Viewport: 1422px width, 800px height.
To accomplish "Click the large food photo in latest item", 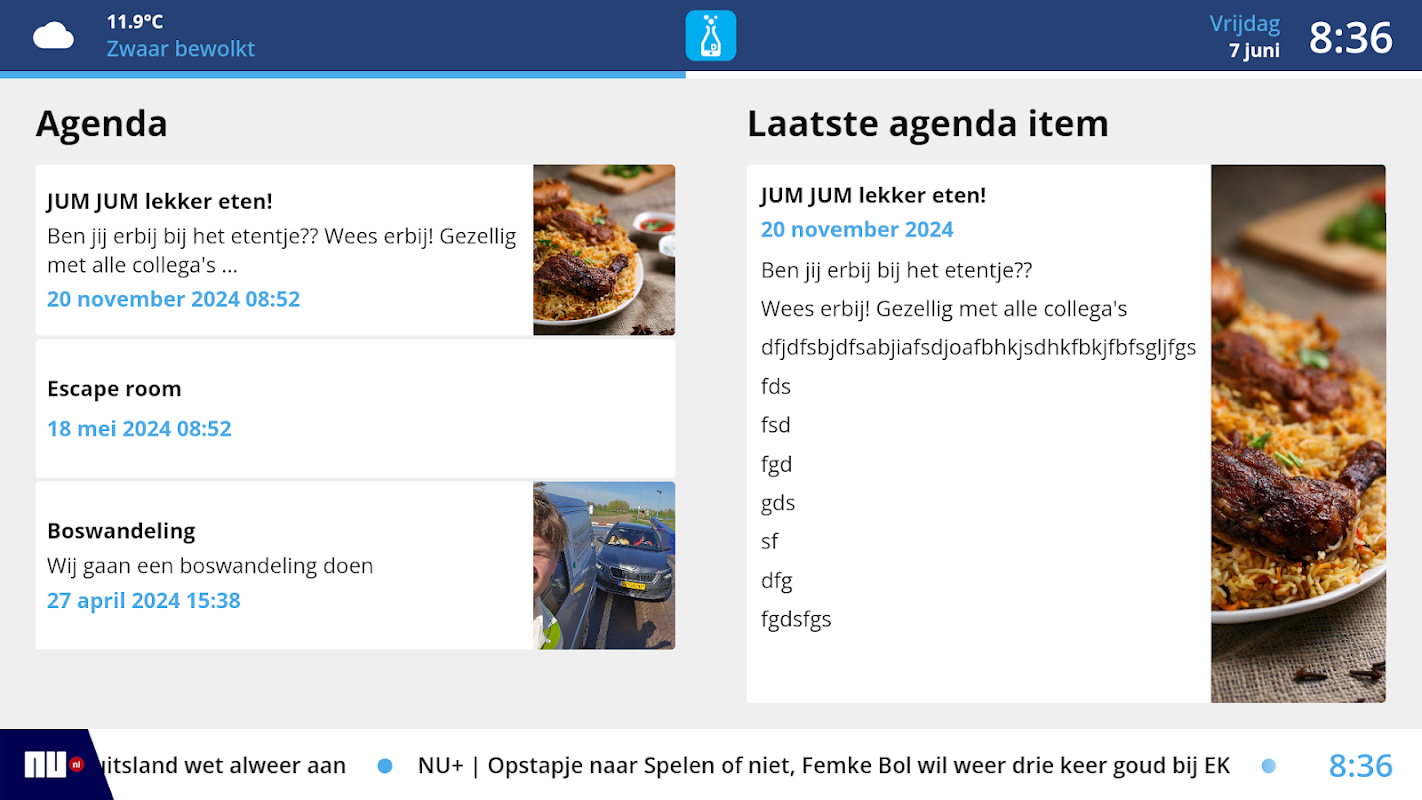I will (x=1298, y=434).
